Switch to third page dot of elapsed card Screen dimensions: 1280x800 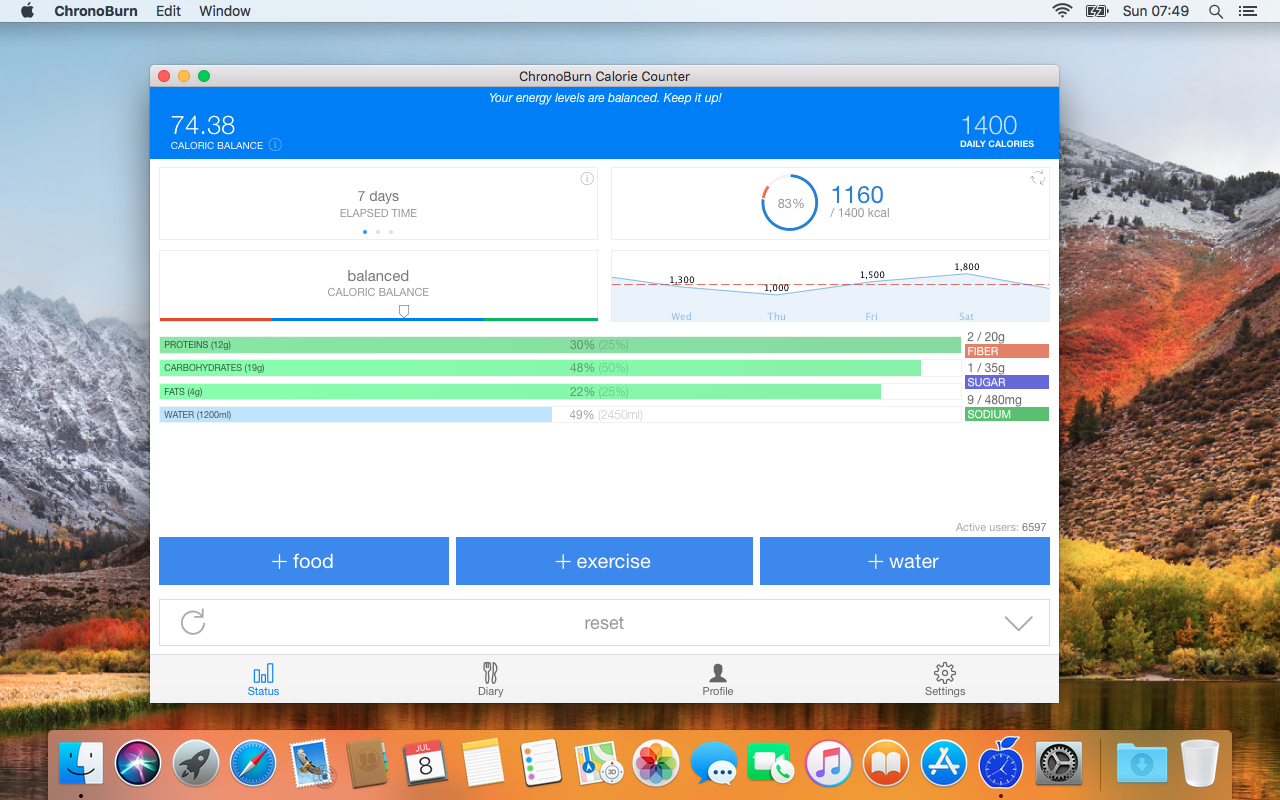click(x=391, y=232)
